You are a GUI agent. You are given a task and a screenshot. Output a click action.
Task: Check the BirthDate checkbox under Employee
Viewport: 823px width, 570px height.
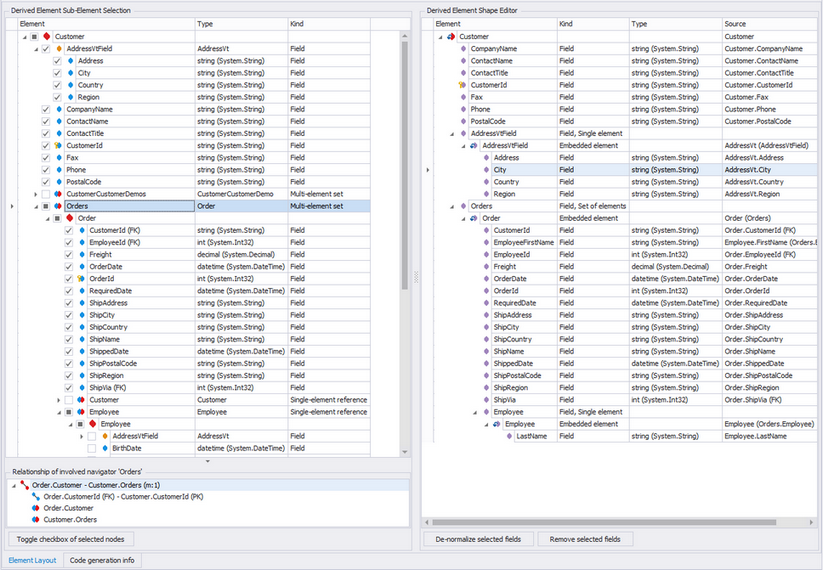coord(92,448)
